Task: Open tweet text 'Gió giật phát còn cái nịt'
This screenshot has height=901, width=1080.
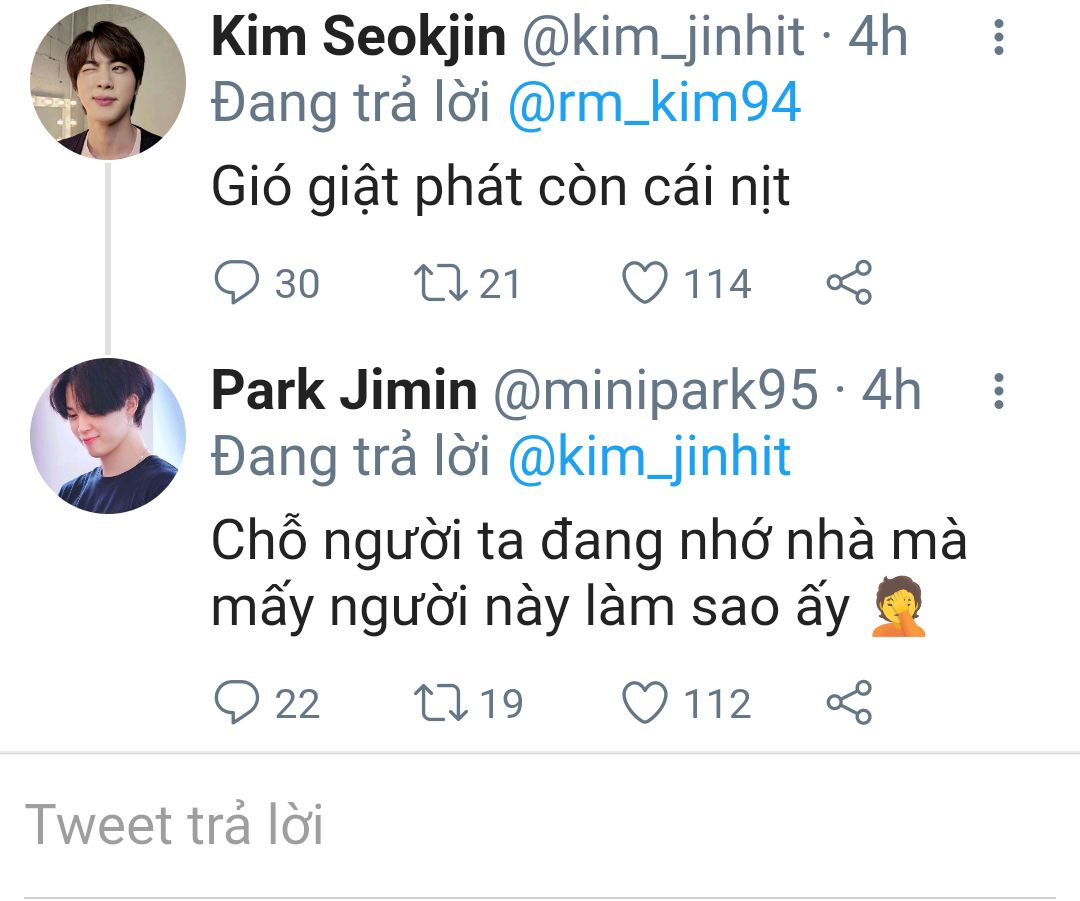Action: (500, 187)
